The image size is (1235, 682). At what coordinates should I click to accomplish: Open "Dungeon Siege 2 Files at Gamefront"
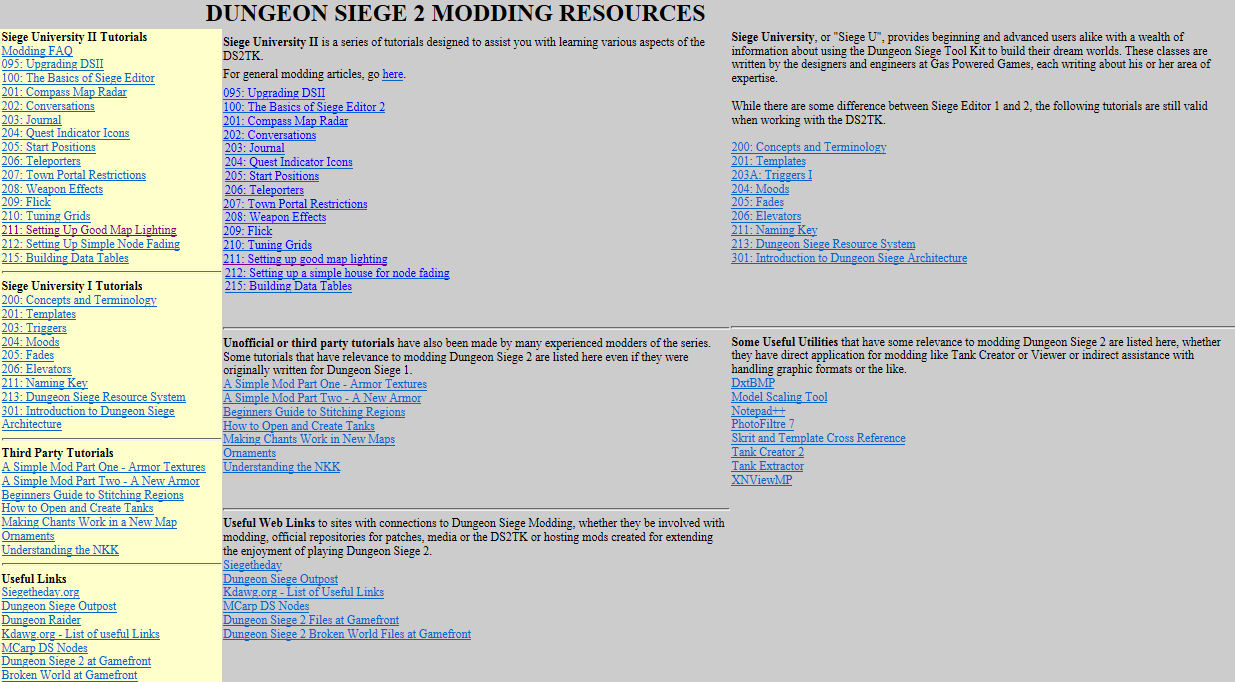311,620
